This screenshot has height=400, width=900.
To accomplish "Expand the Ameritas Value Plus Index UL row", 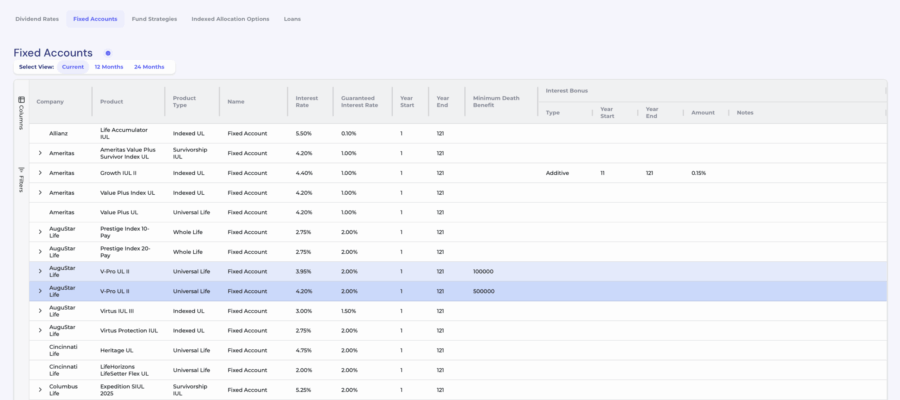I will point(40,192).
